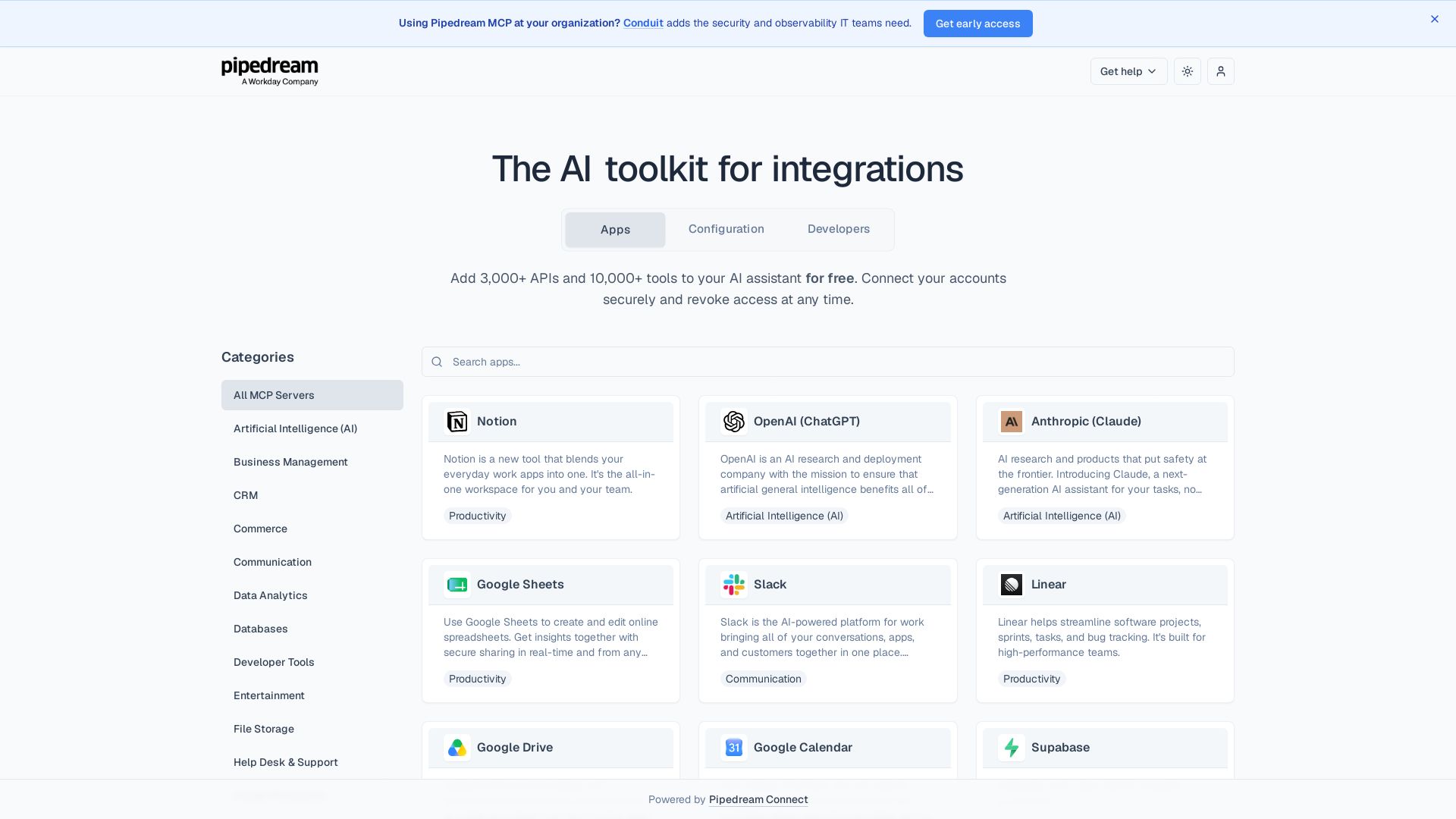Viewport: 1456px width, 819px height.
Task: Select the Data Analytics category
Action: pos(312,595)
